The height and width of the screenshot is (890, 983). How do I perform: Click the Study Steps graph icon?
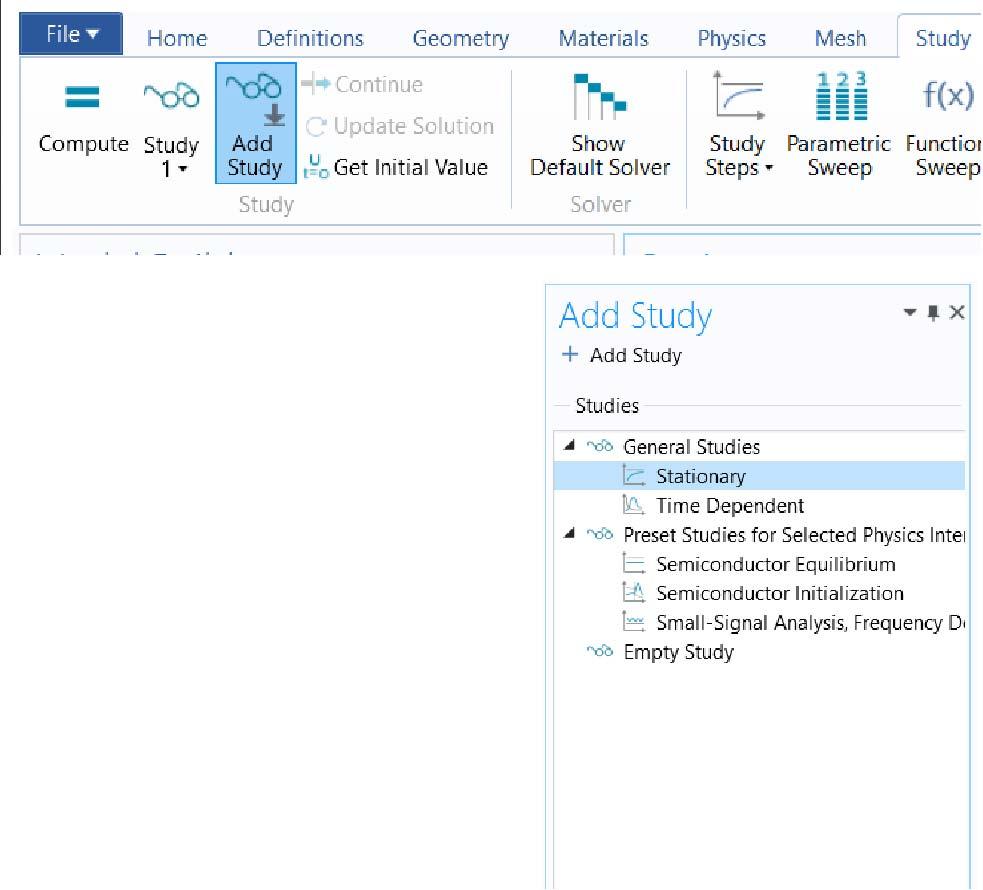point(739,95)
